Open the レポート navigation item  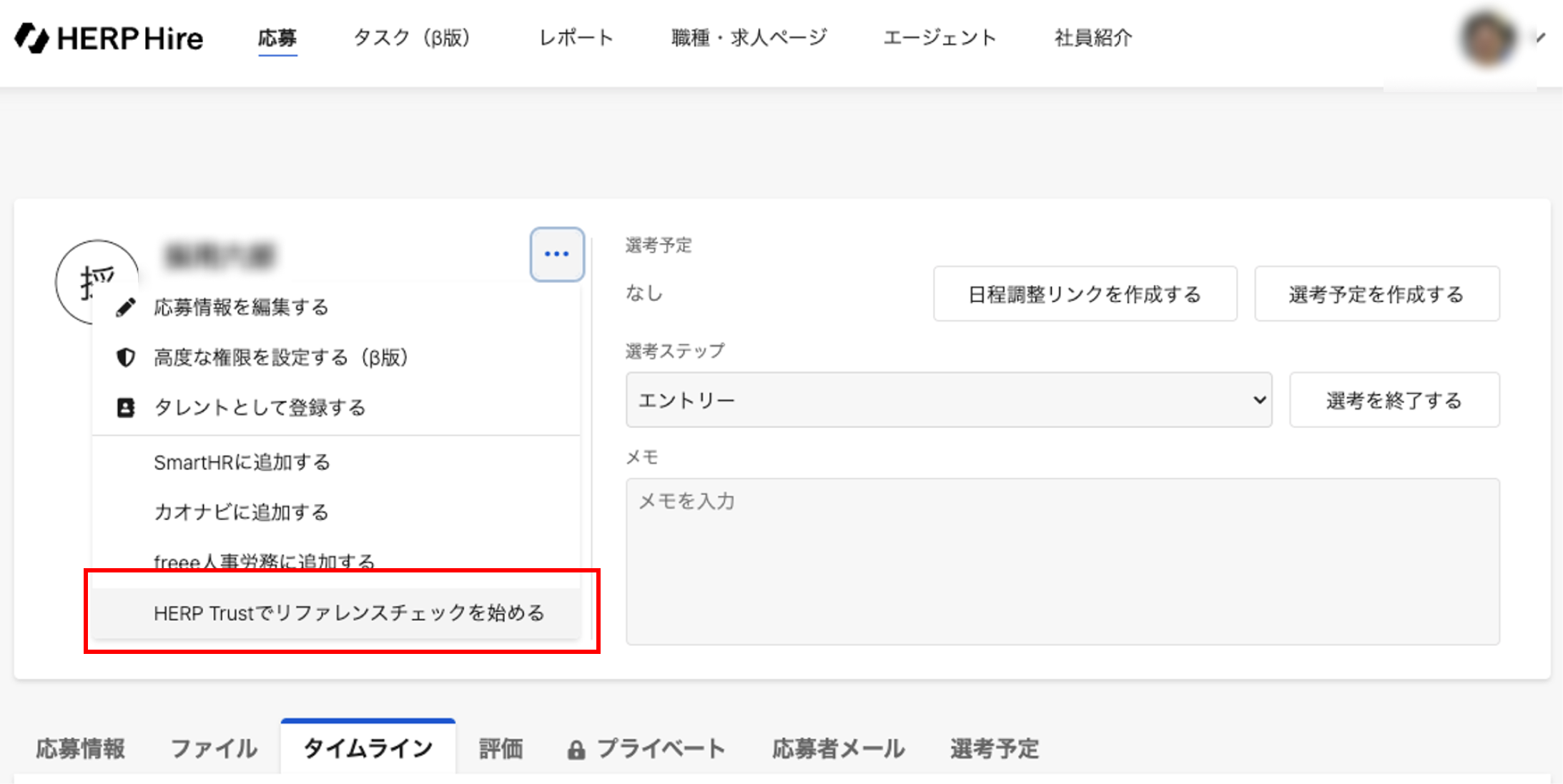pyautogui.click(x=576, y=38)
